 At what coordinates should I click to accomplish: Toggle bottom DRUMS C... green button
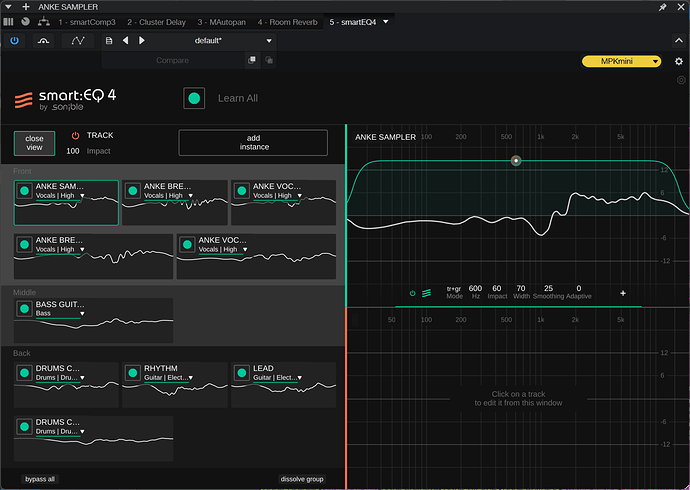(x=25, y=427)
